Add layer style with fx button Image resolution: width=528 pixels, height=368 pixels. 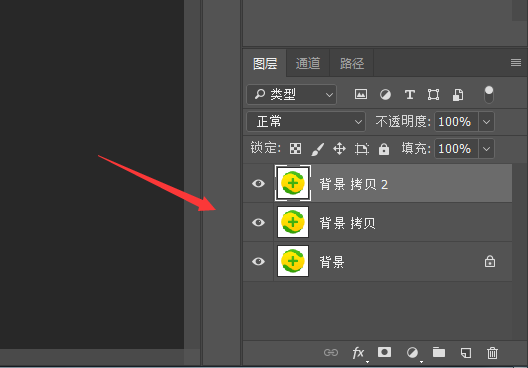[358, 353]
